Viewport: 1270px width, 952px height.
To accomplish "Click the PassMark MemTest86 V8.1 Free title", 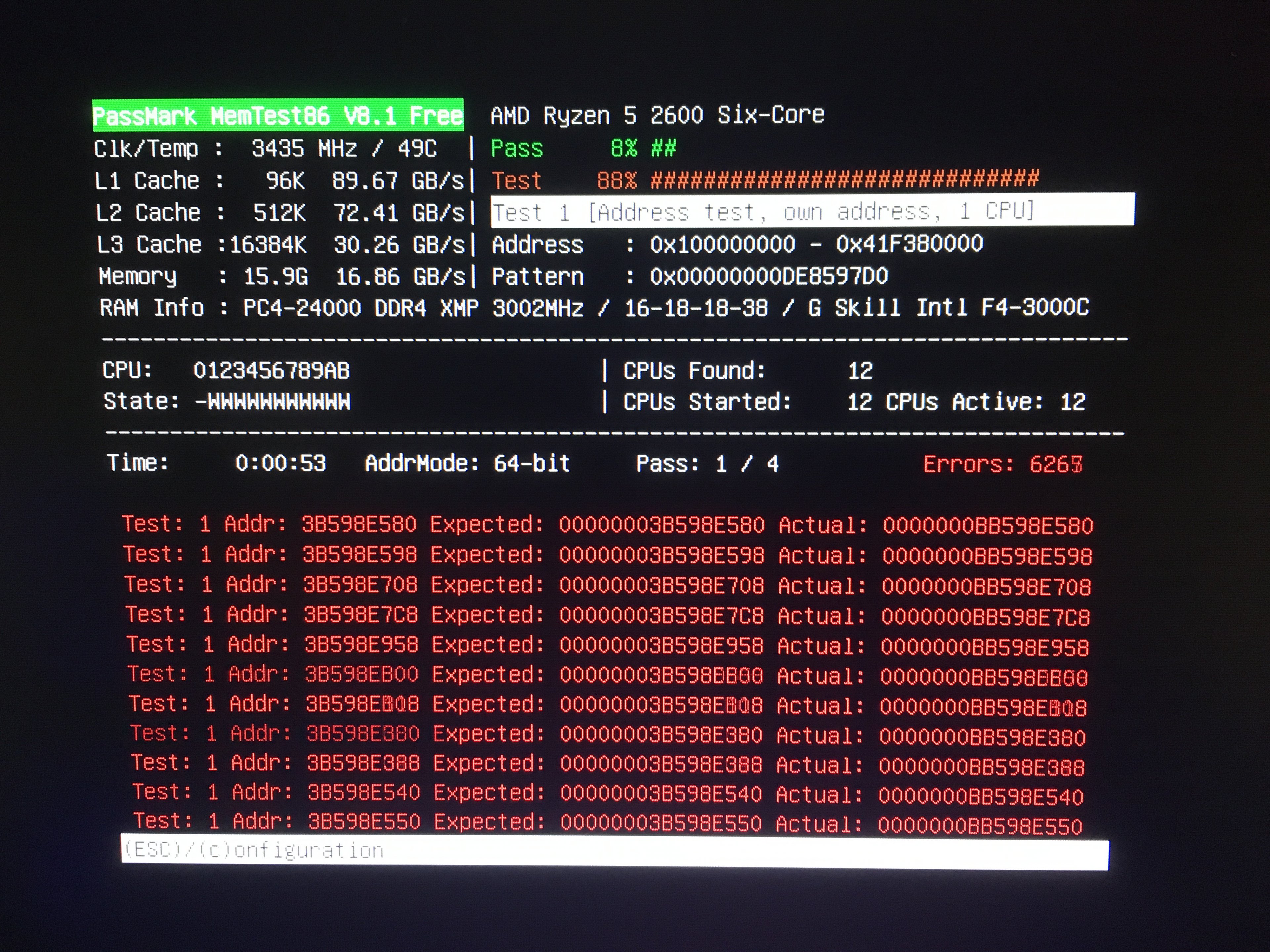I will tap(278, 116).
